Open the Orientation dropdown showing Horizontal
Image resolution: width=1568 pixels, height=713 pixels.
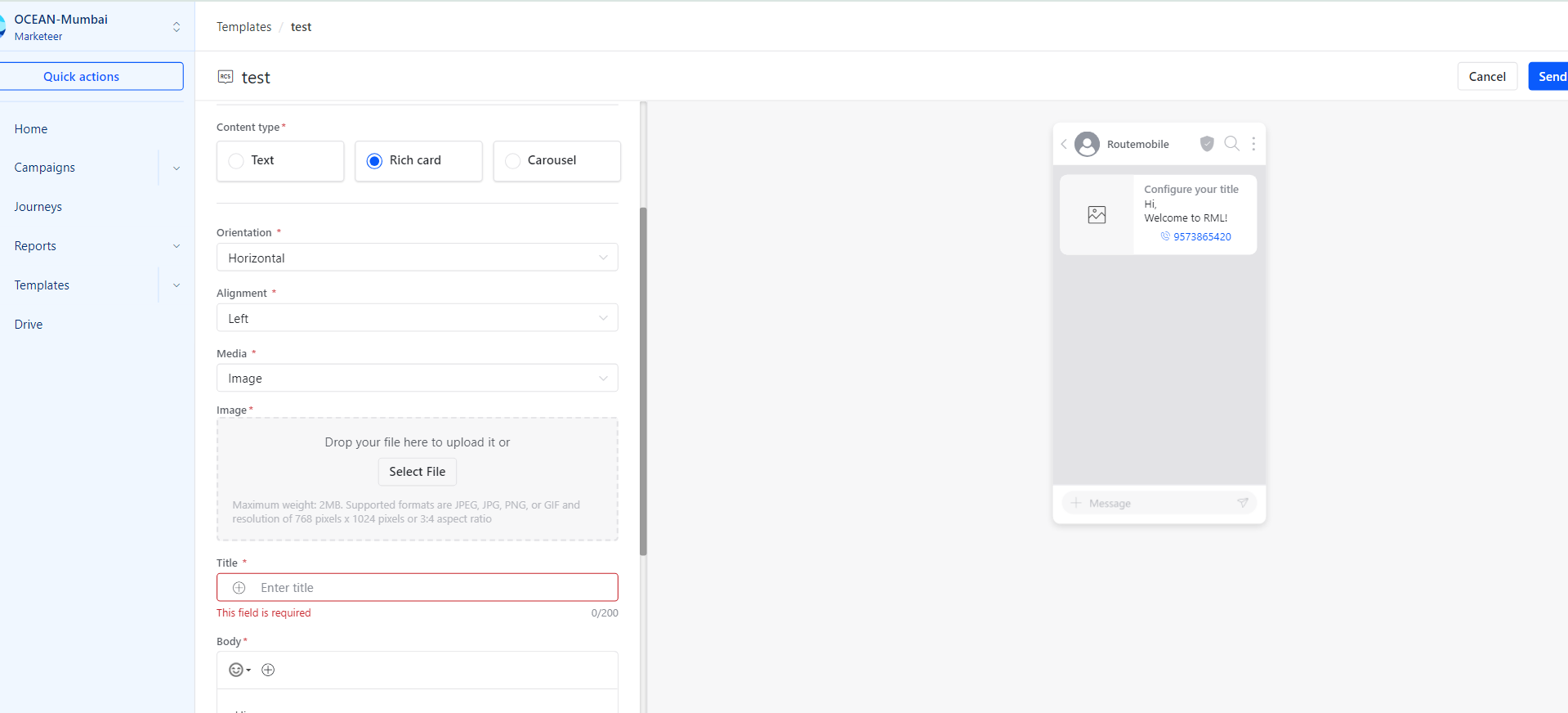click(x=417, y=258)
